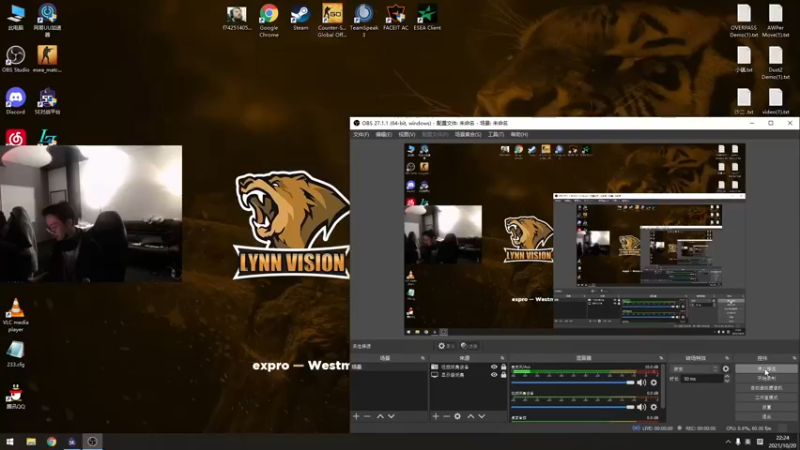
Task: Mute the video capture device audio
Action: (x=641, y=407)
